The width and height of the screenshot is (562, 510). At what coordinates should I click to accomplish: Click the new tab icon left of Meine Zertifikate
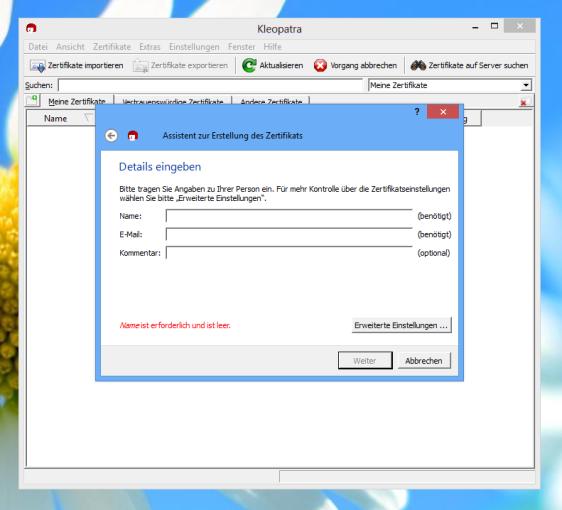point(33,100)
